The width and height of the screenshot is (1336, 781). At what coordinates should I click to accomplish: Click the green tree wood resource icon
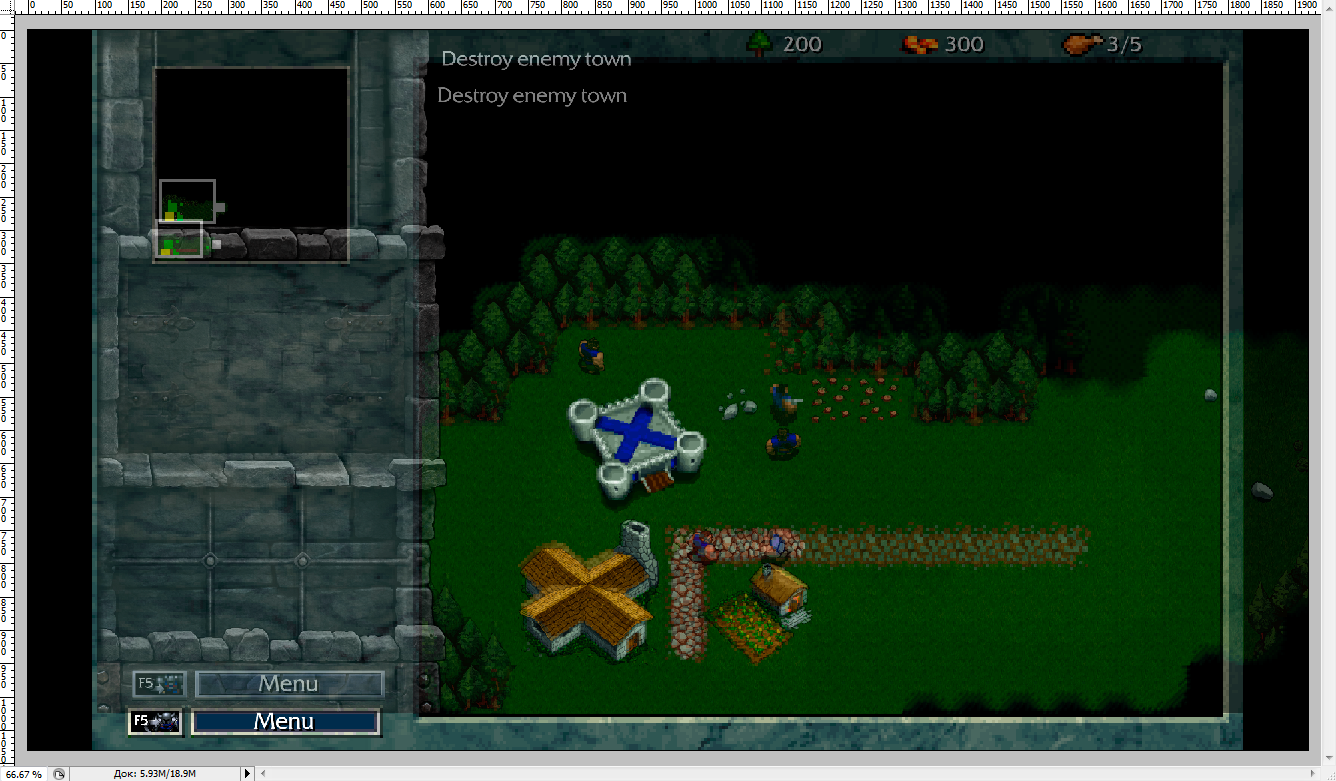[x=760, y=44]
